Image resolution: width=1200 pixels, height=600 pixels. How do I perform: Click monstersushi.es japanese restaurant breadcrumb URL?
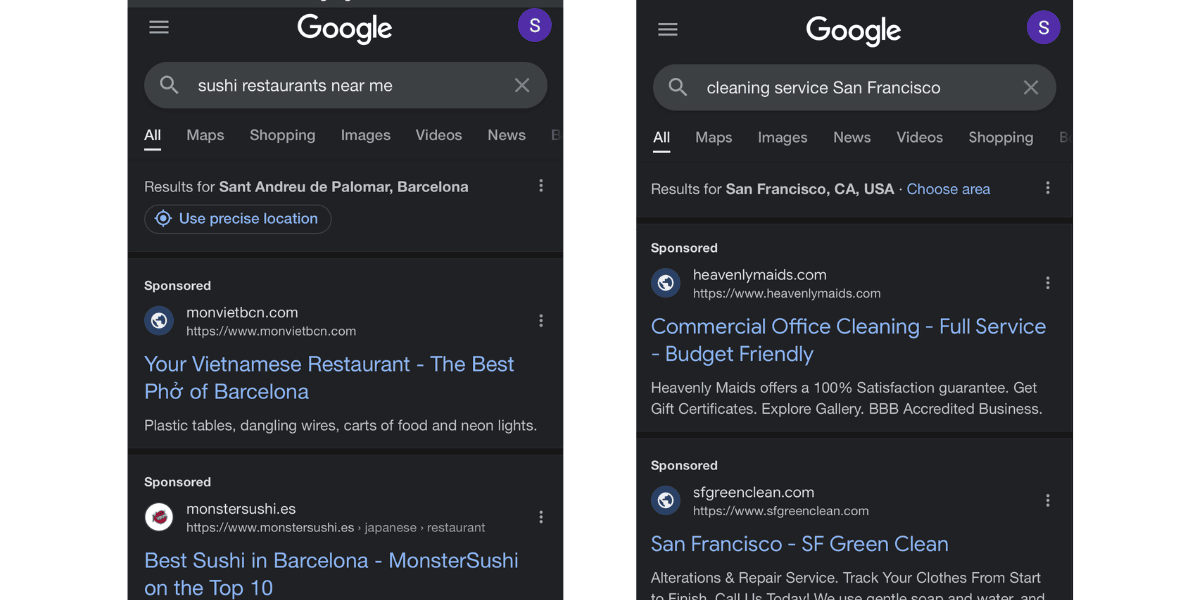tap(336, 527)
